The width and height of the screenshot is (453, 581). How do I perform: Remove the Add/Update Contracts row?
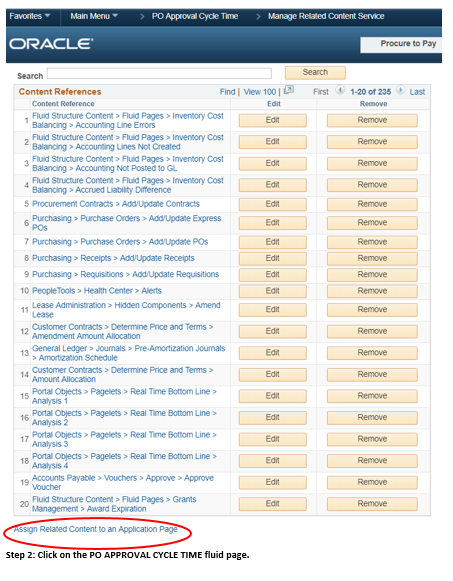pyautogui.click(x=372, y=204)
